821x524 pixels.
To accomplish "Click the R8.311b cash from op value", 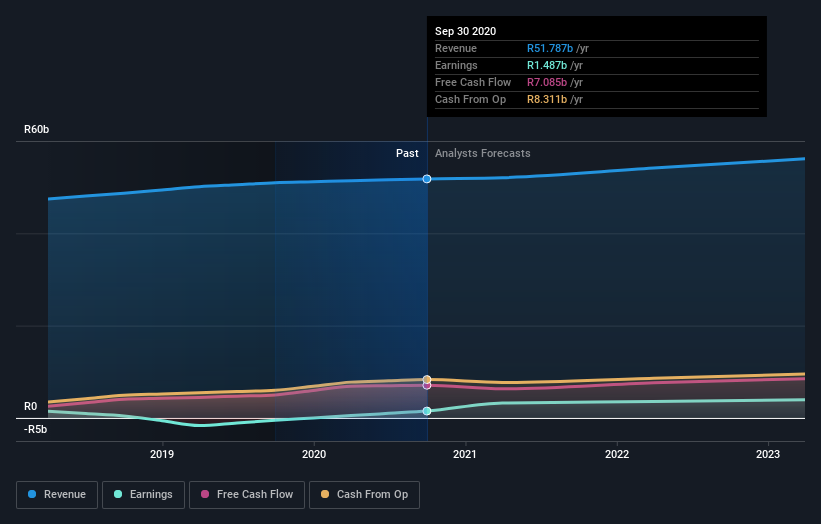I will 547,99.
